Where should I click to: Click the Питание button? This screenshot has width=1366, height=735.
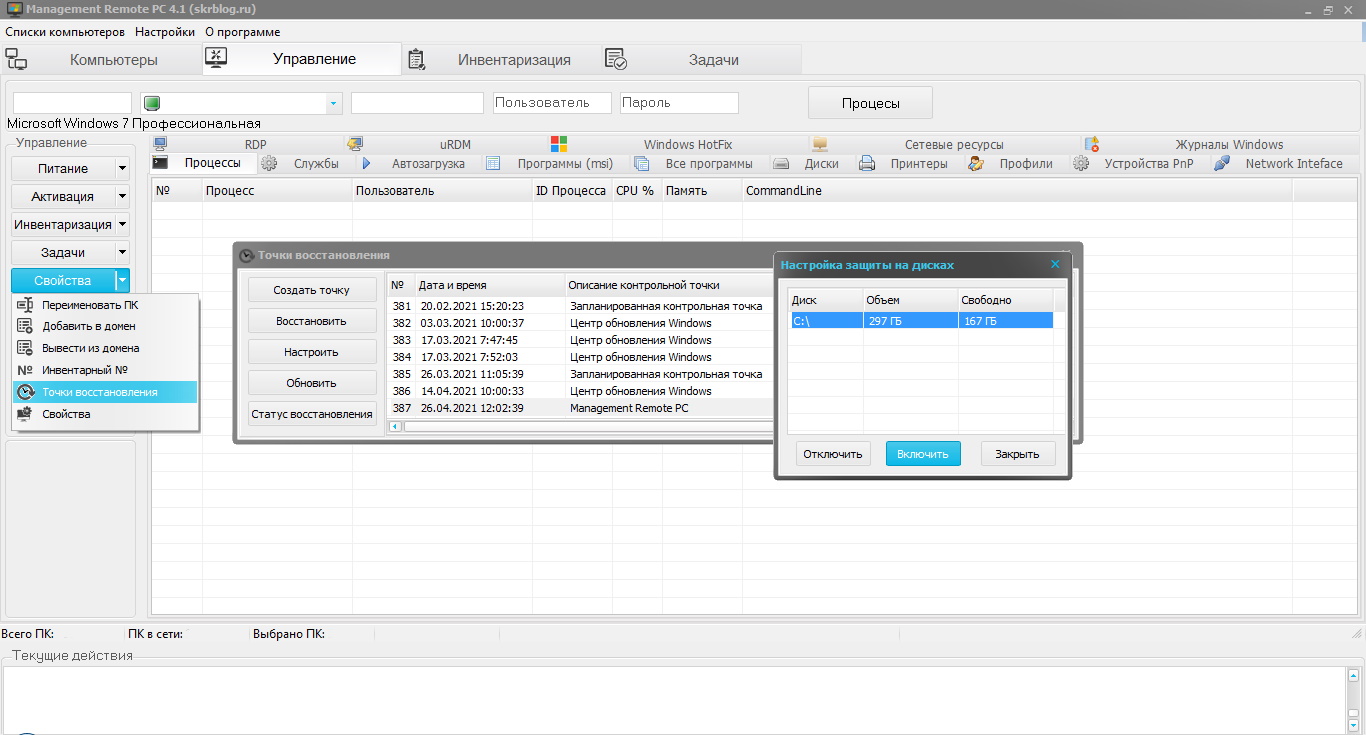pyautogui.click(x=63, y=169)
